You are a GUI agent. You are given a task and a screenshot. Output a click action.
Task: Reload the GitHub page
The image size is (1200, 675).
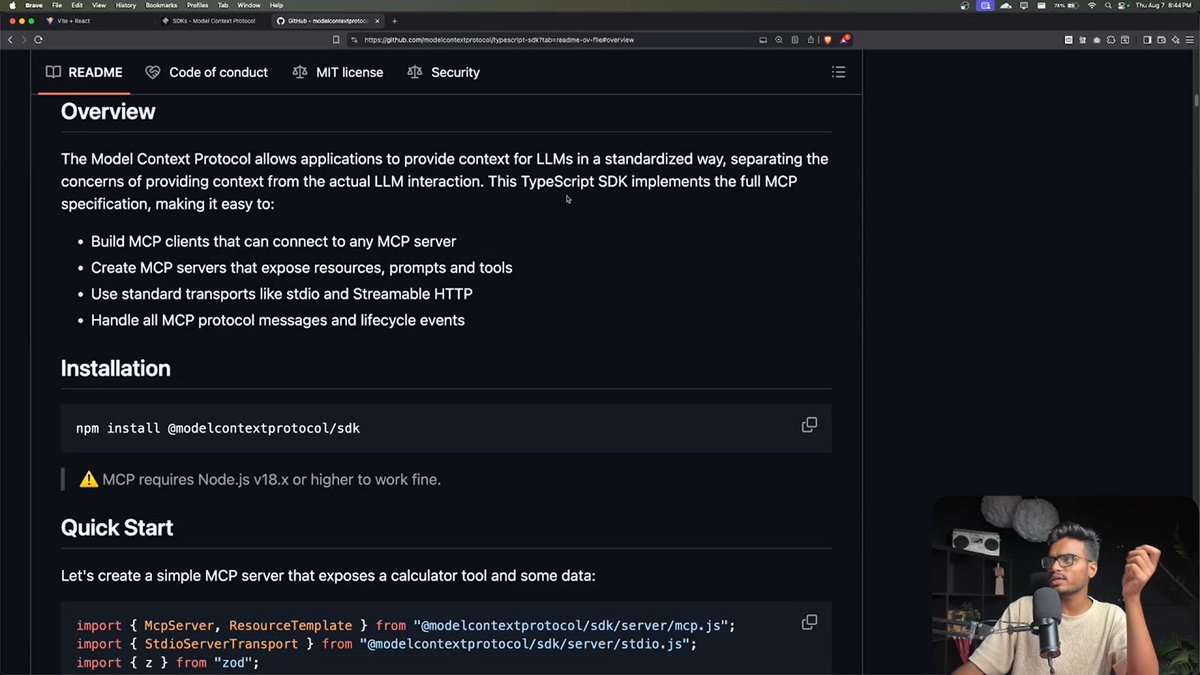(x=38, y=40)
